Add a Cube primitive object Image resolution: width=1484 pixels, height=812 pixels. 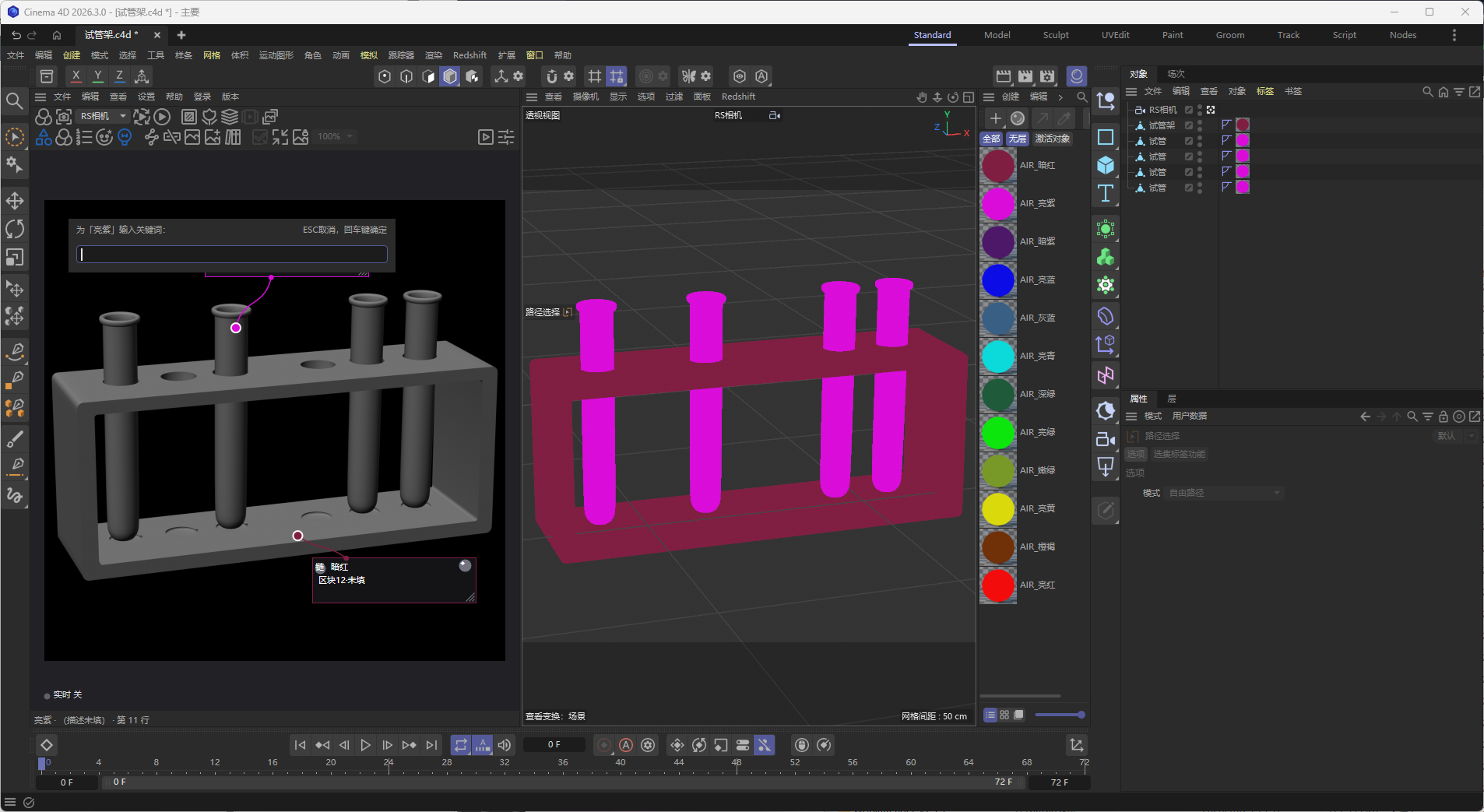[x=1106, y=165]
